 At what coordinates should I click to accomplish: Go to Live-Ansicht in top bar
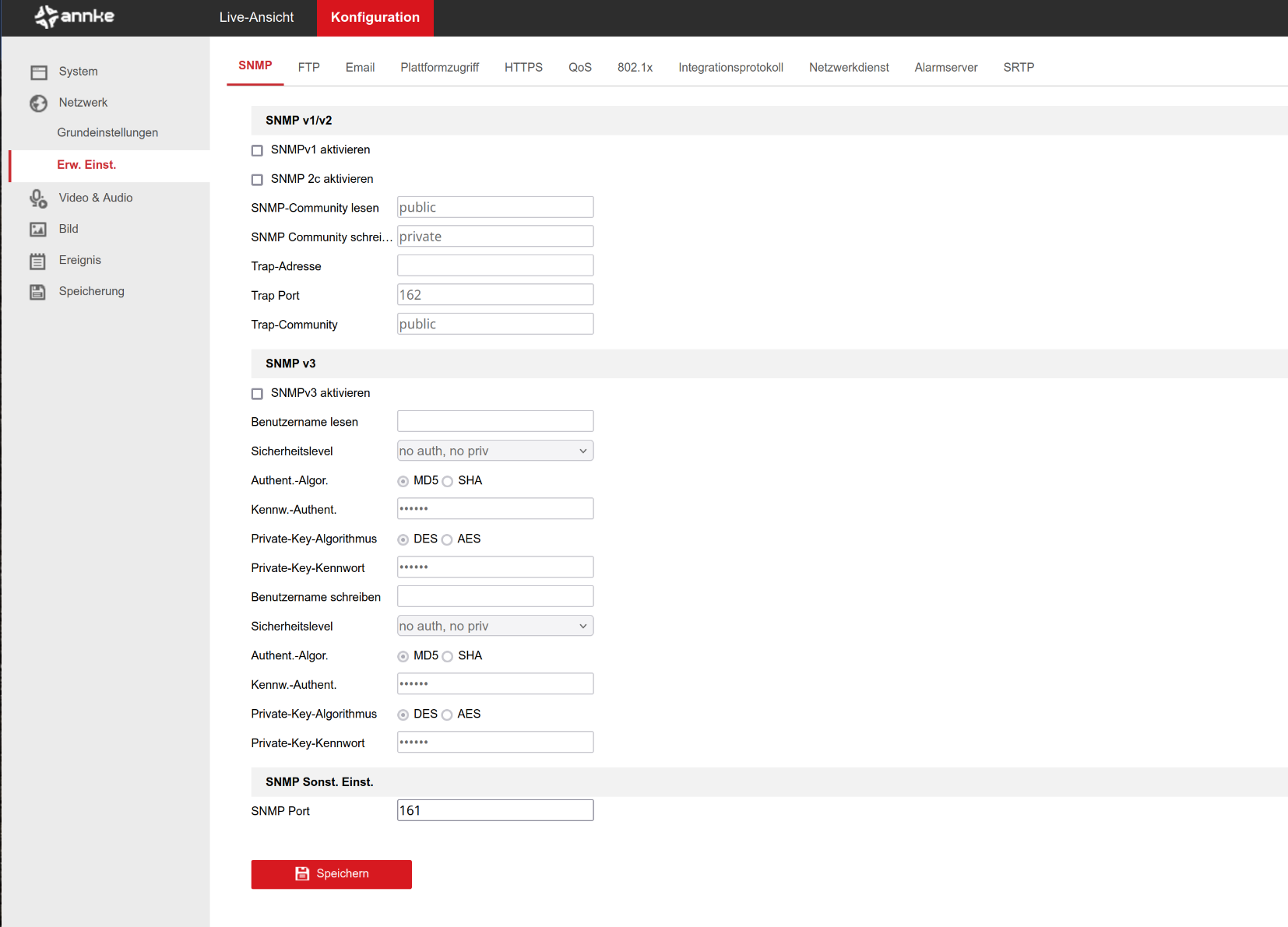(256, 17)
